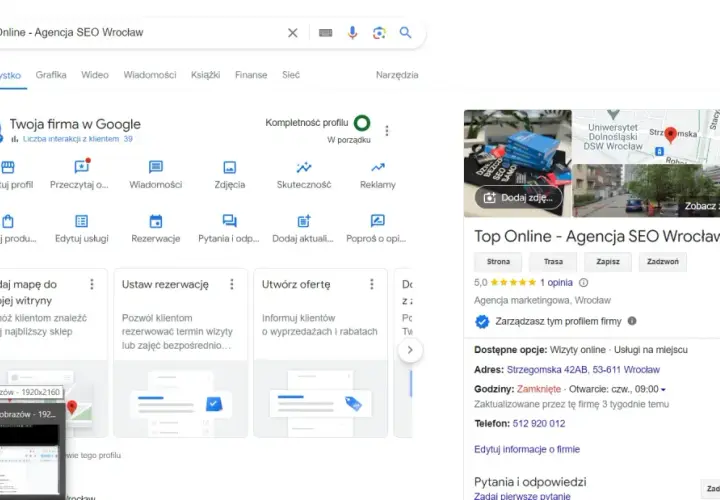Viewport: 720px width, 500px height.
Task: Click the Kompletność profilu green circle
Action: point(362,123)
